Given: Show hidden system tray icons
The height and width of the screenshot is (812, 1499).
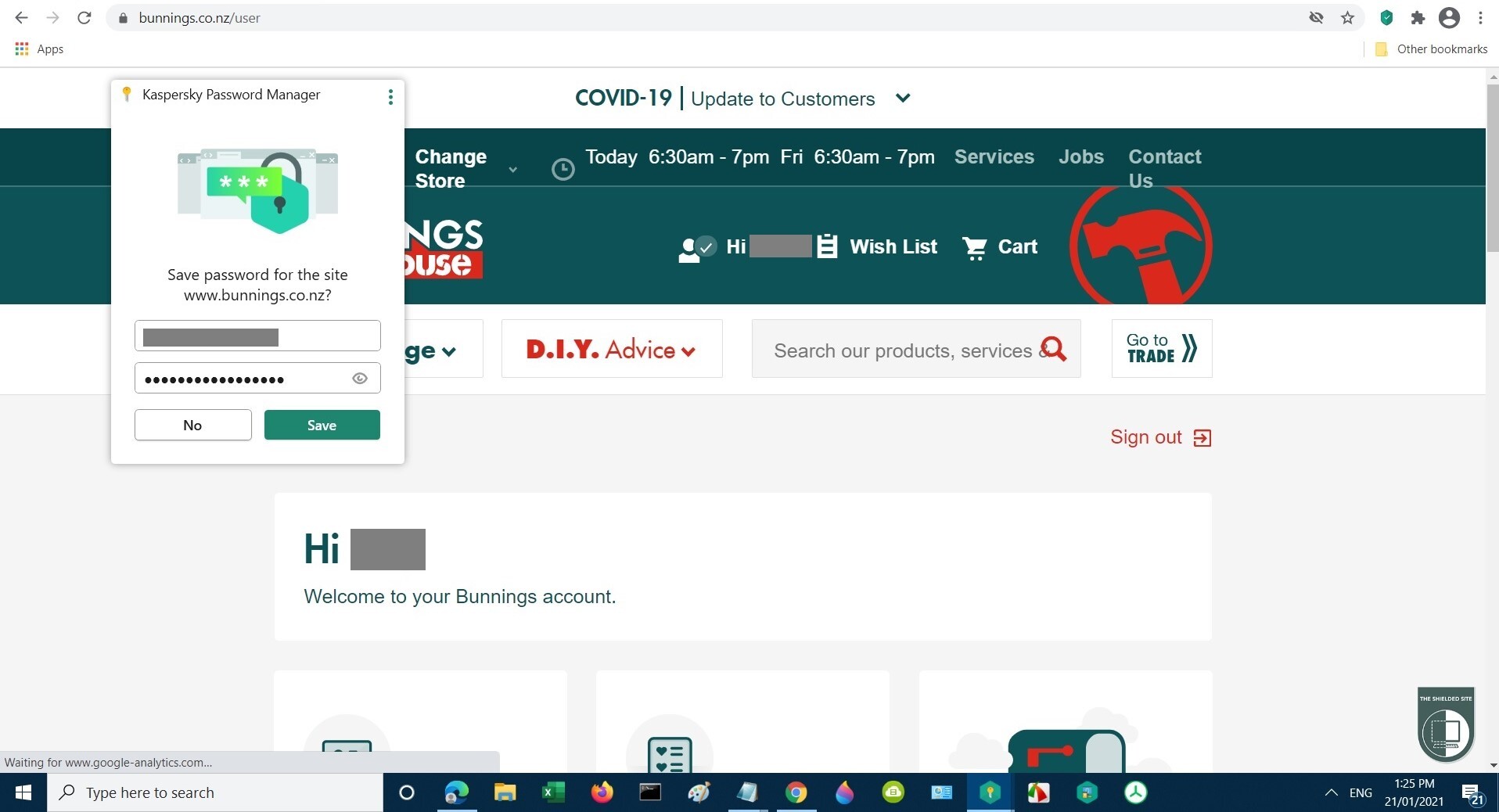Looking at the screenshot, I should [x=1331, y=792].
